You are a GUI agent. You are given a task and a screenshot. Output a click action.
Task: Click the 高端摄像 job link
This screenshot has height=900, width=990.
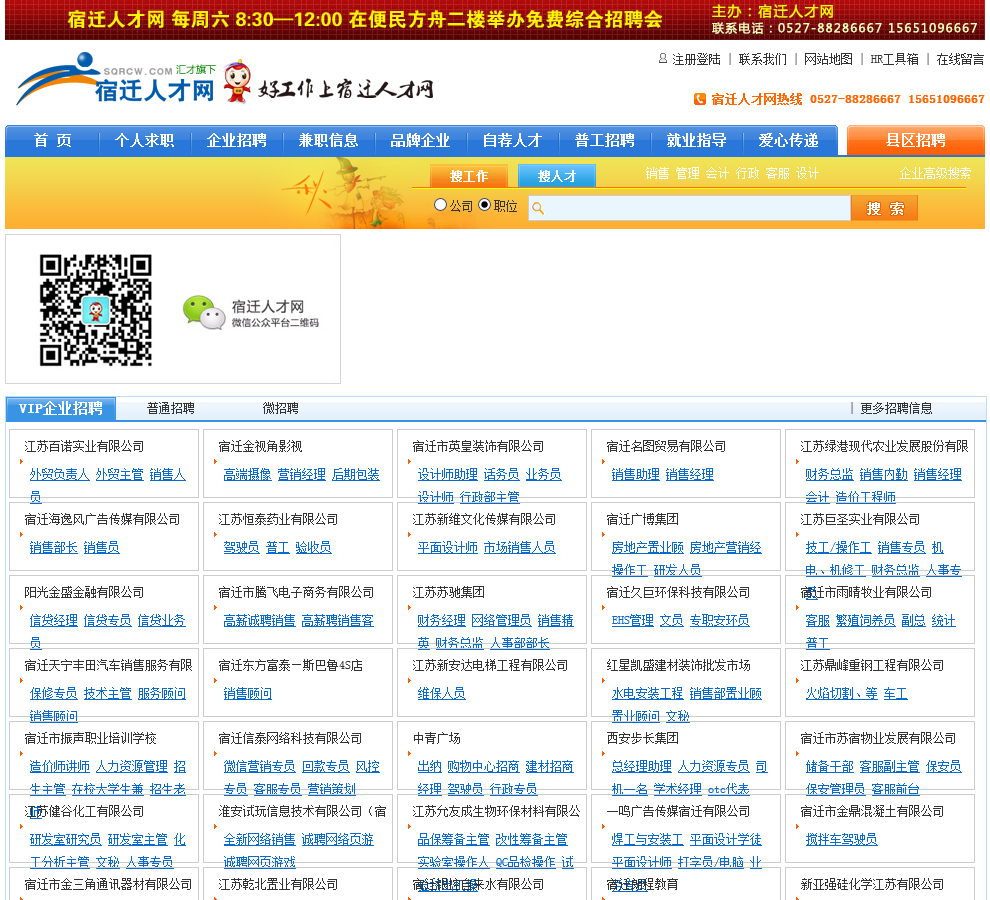248,474
